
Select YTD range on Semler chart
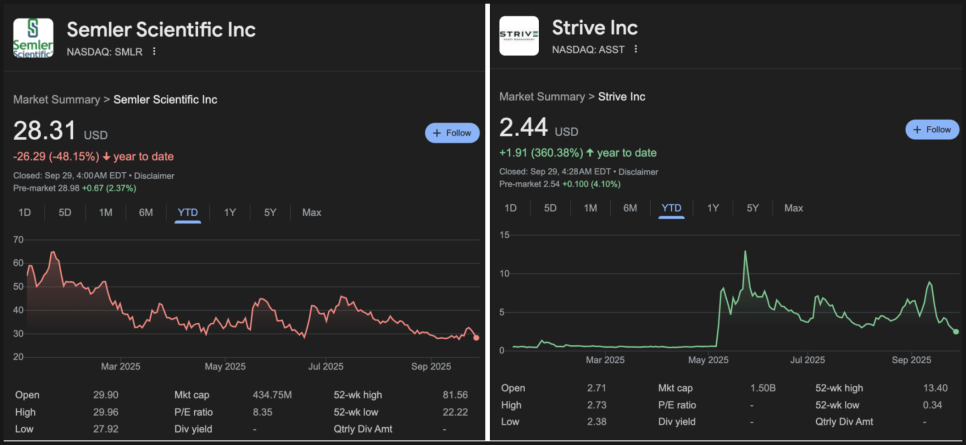tap(188, 213)
